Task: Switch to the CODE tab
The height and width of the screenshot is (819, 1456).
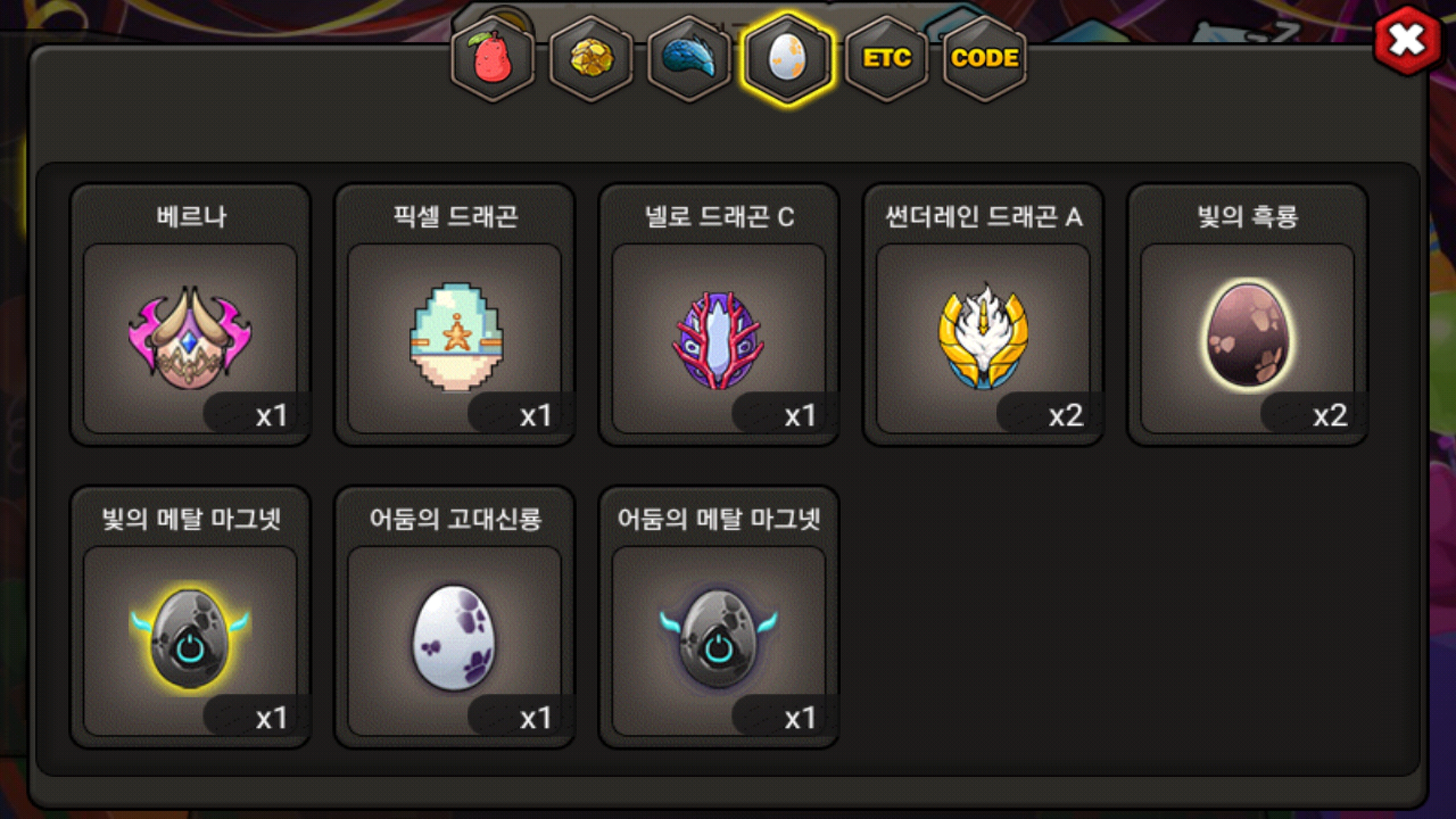Action: click(985, 59)
